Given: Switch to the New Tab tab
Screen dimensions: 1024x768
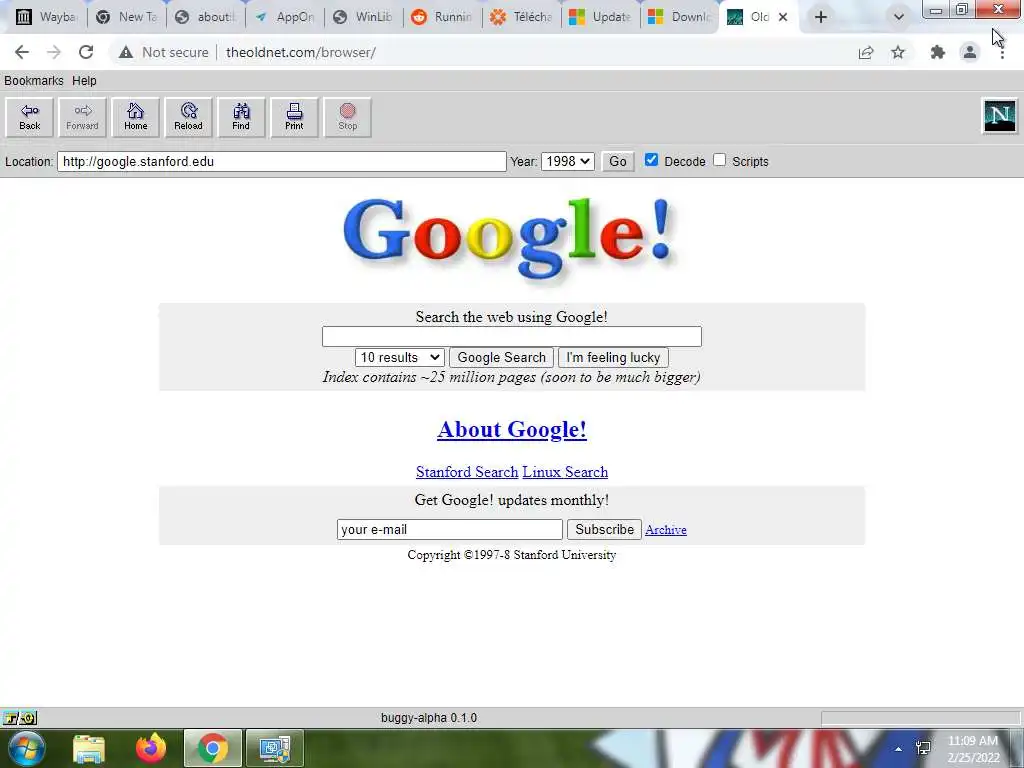Looking at the screenshot, I should (127, 17).
